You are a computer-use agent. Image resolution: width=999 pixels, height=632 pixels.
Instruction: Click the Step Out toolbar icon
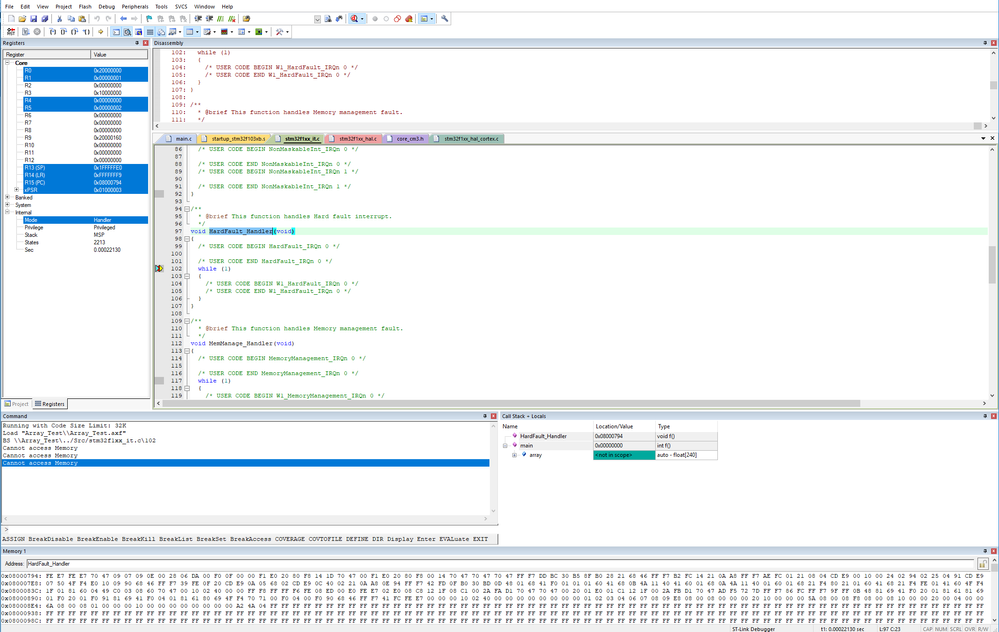(75, 32)
